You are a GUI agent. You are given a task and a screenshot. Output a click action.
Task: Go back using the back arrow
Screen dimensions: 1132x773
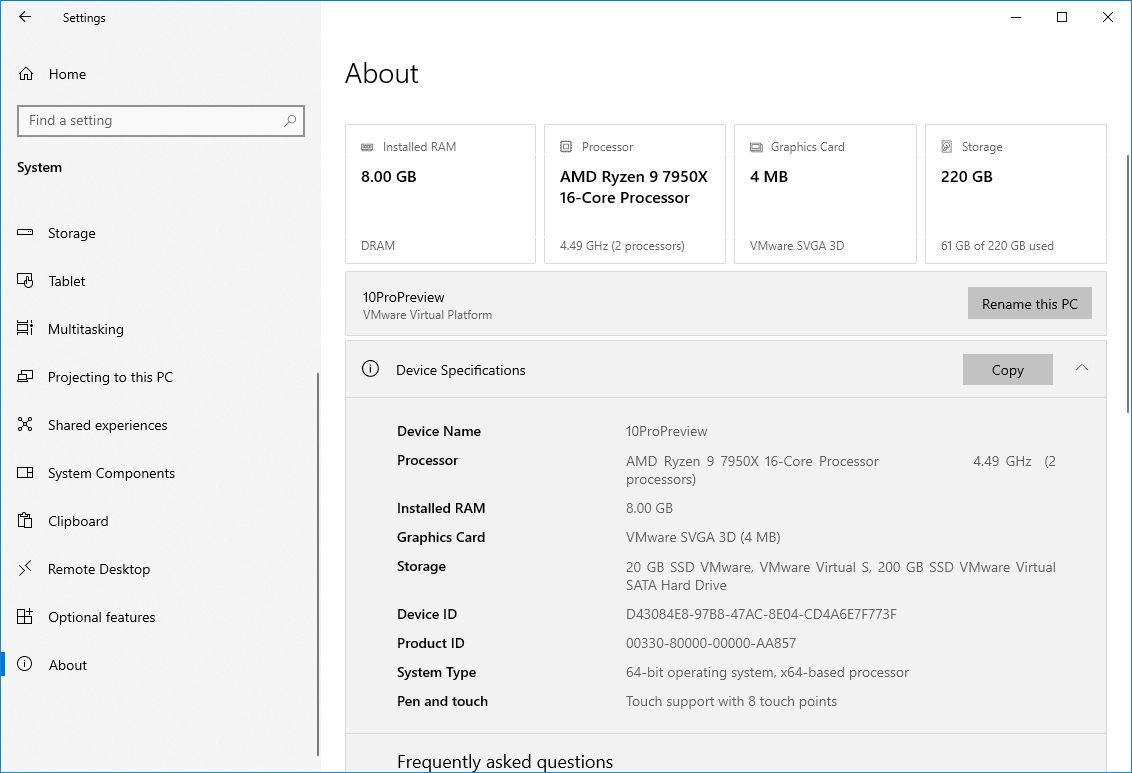pyautogui.click(x=25, y=17)
